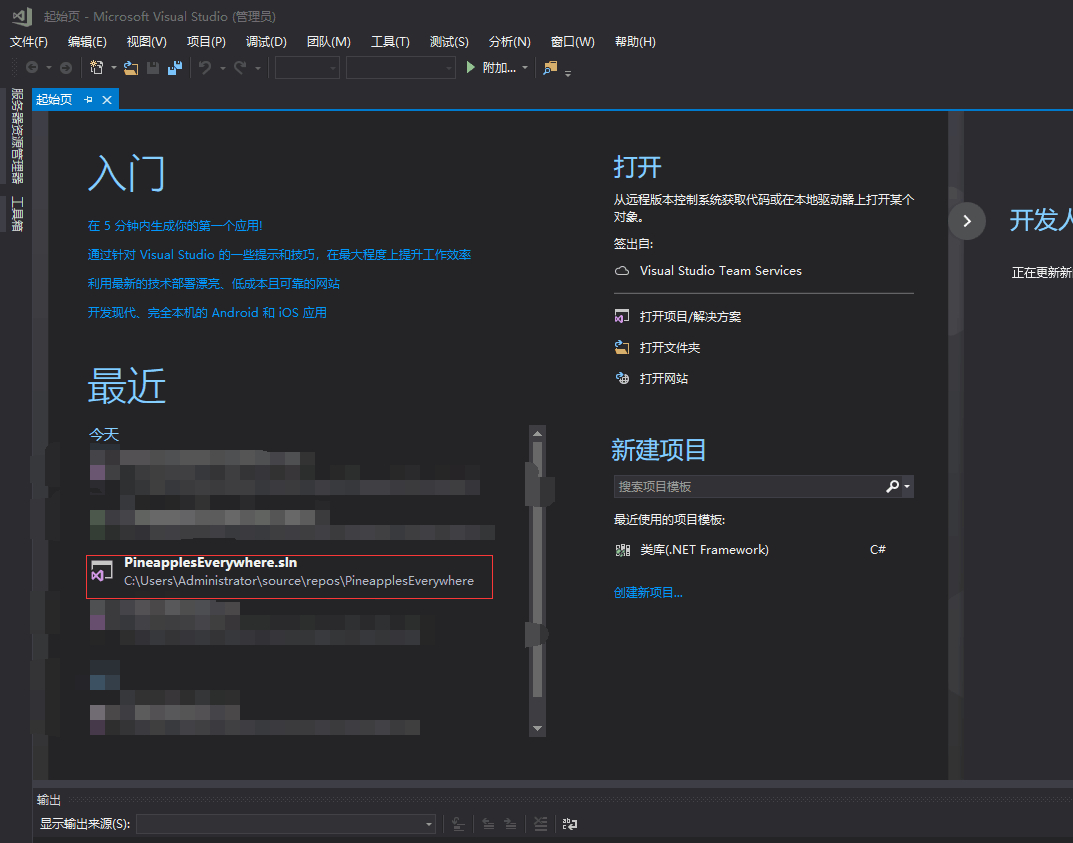Click the Save All toolbar icon
This screenshot has height=843, width=1073.
(x=175, y=67)
